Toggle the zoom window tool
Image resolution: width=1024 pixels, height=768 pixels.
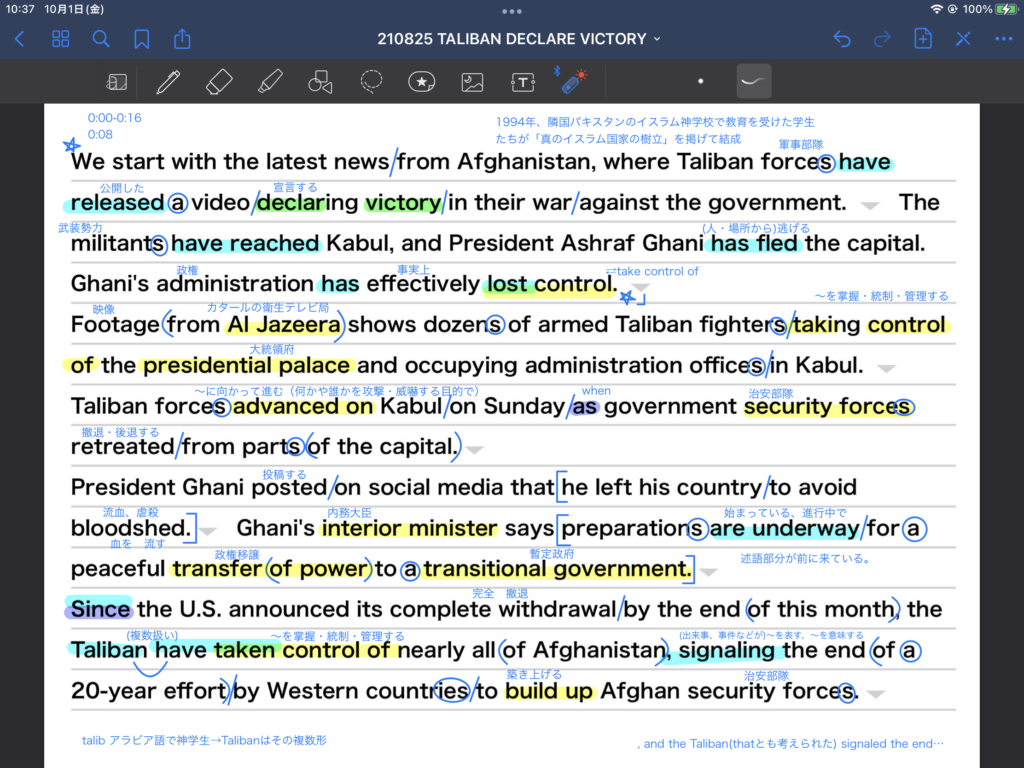tap(117, 82)
